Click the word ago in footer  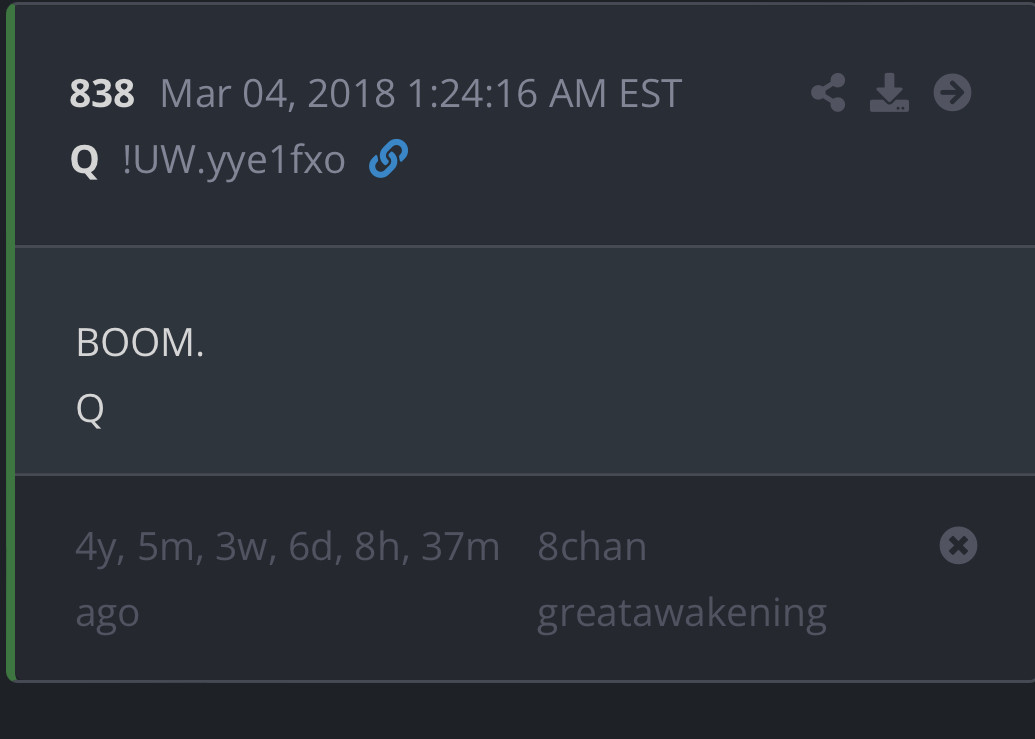(107, 612)
